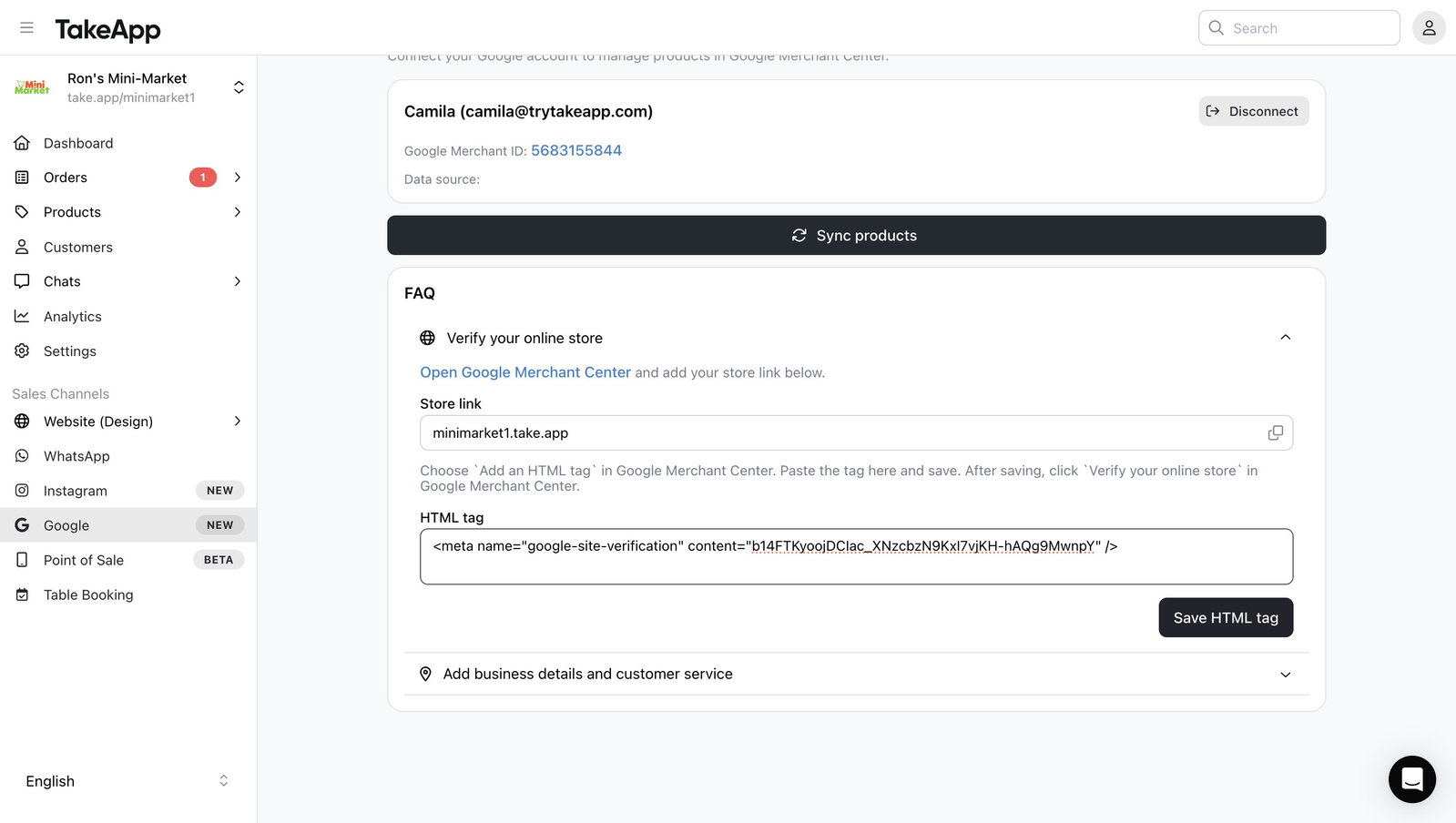The height and width of the screenshot is (823, 1456).
Task: Click Save HTML tag button
Action: click(1226, 617)
